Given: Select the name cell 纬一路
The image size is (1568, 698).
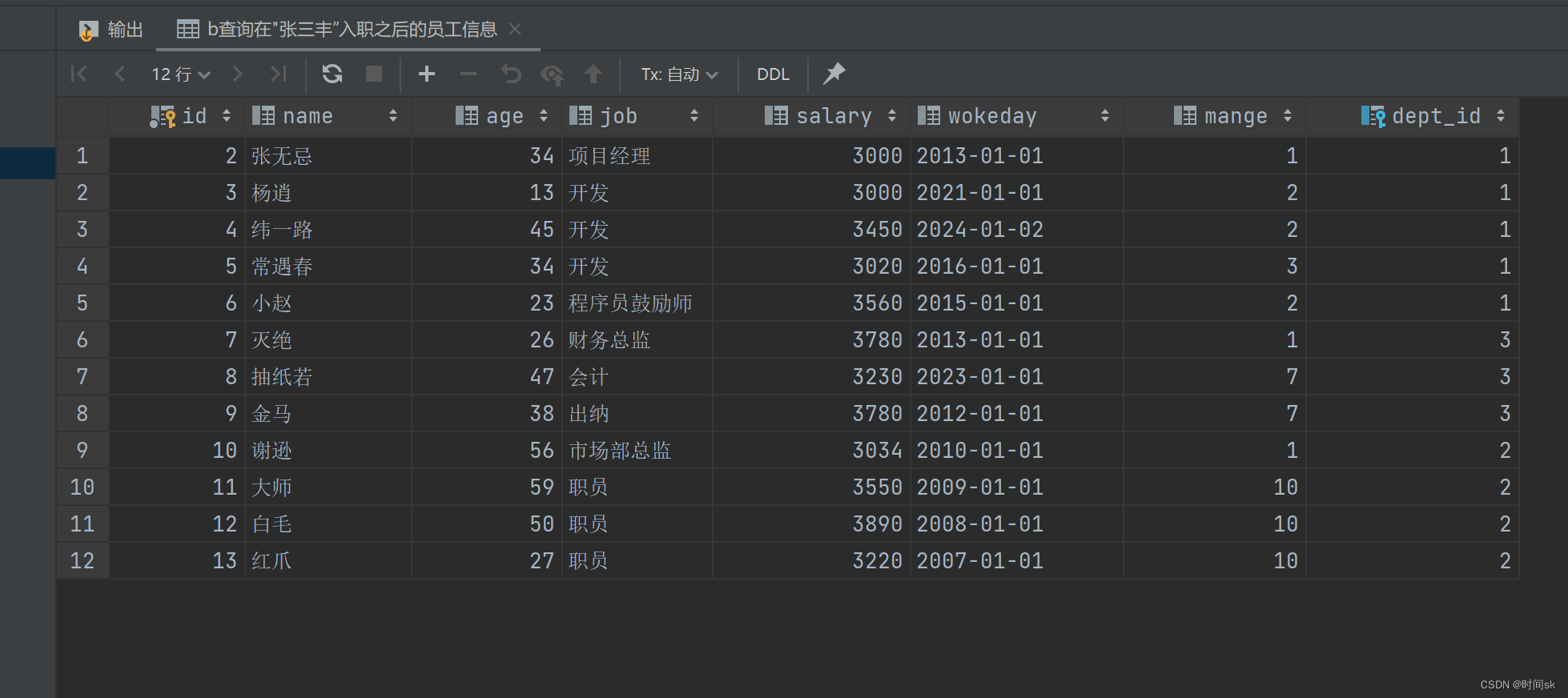Looking at the screenshot, I should [328, 230].
